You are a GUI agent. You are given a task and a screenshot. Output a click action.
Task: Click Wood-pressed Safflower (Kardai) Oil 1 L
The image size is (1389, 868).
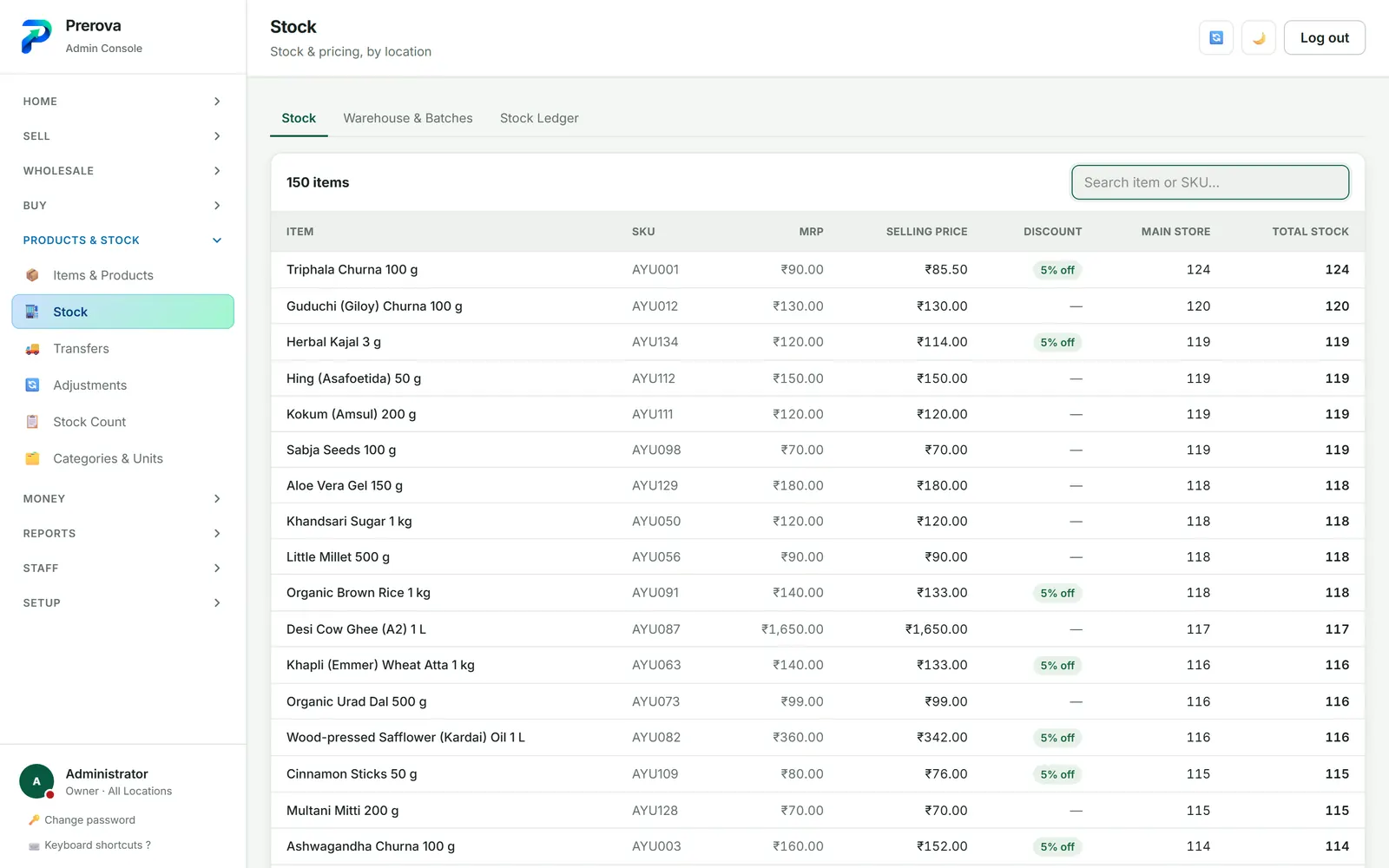[x=405, y=738]
